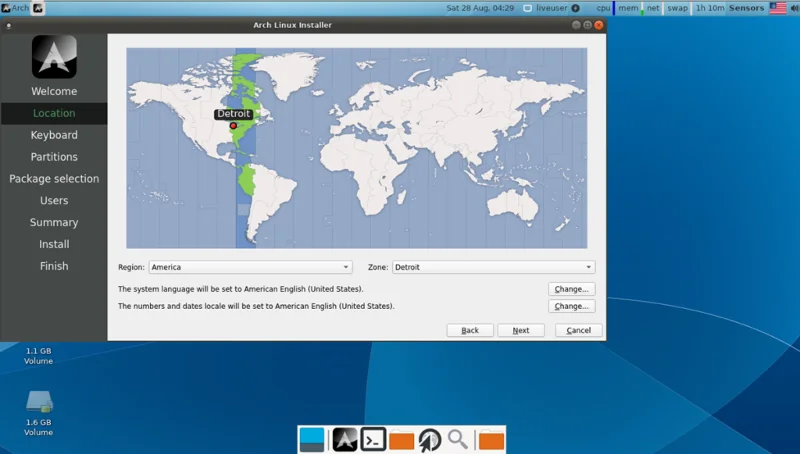Minimize the Arch Linux Installer window
The width and height of the screenshot is (800, 454).
(x=576, y=25)
